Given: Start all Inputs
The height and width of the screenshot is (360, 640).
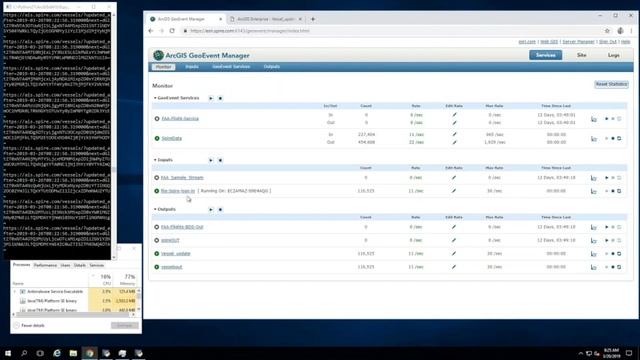Looking at the screenshot, I should 211,160.
